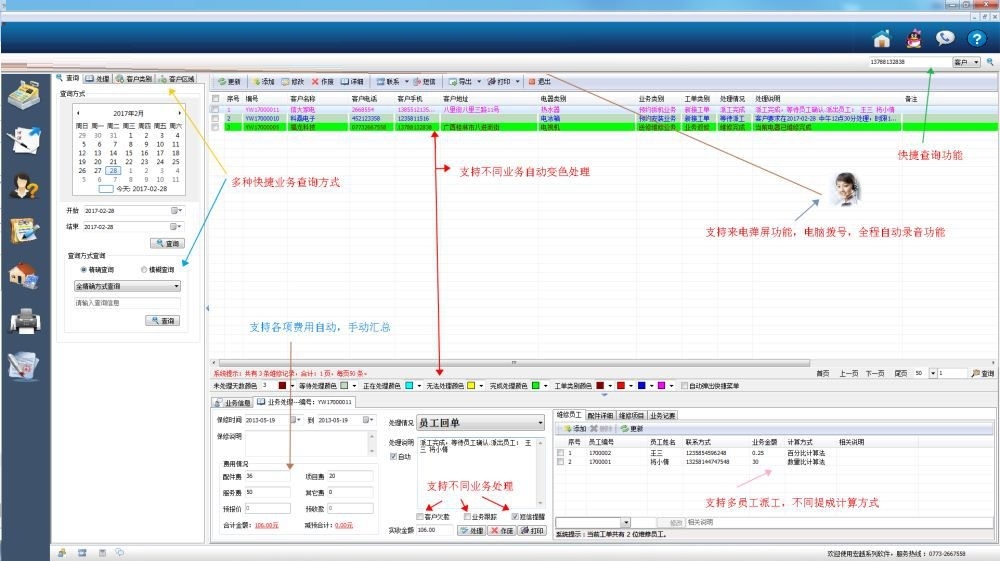This screenshot has height=561, width=1000.
Task: Toggle the 业务跟踪 checkbox
Action: [x=467, y=516]
